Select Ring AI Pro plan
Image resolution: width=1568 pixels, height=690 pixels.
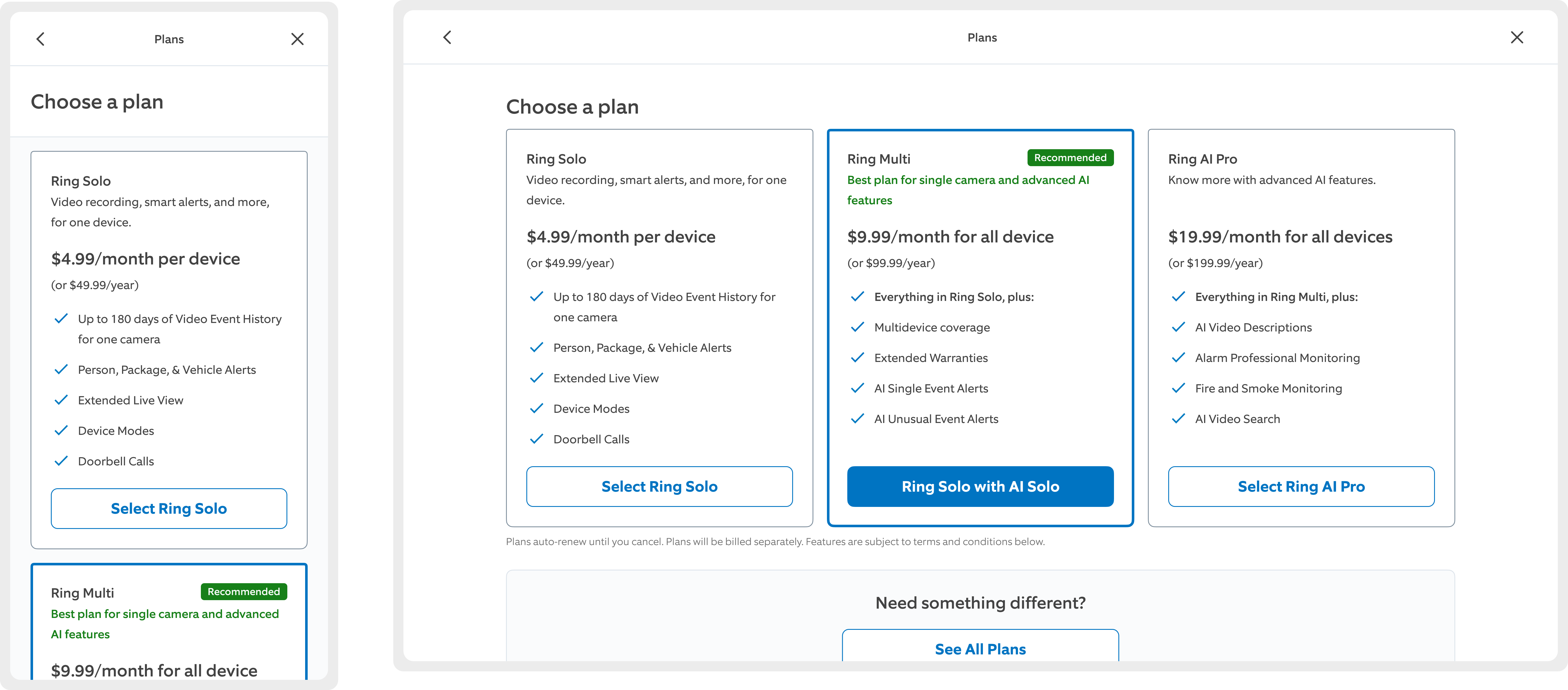(1301, 487)
